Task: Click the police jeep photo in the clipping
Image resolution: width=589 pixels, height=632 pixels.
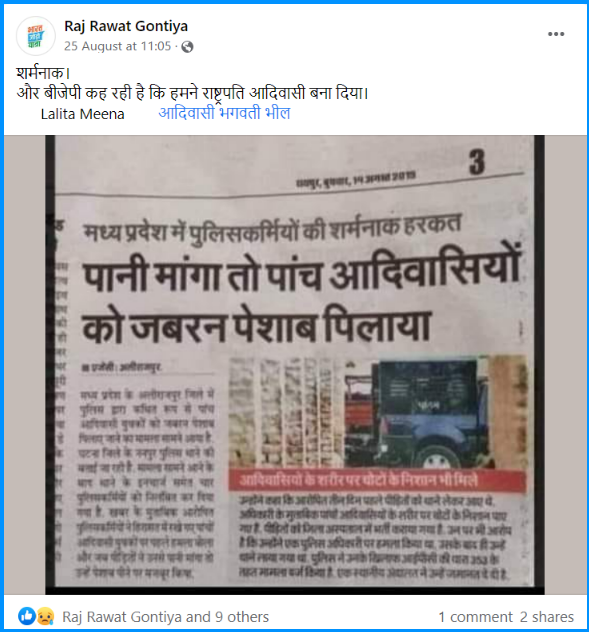Action: [378, 412]
